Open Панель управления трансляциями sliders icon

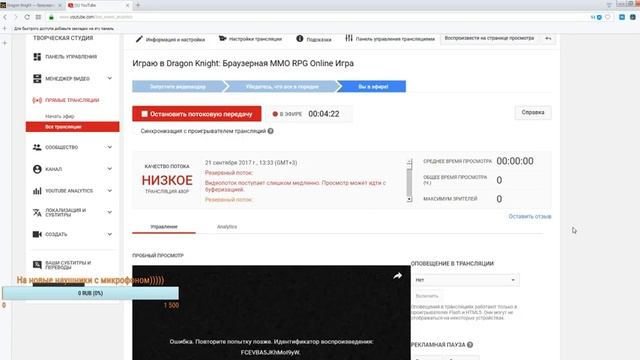tap(349, 38)
